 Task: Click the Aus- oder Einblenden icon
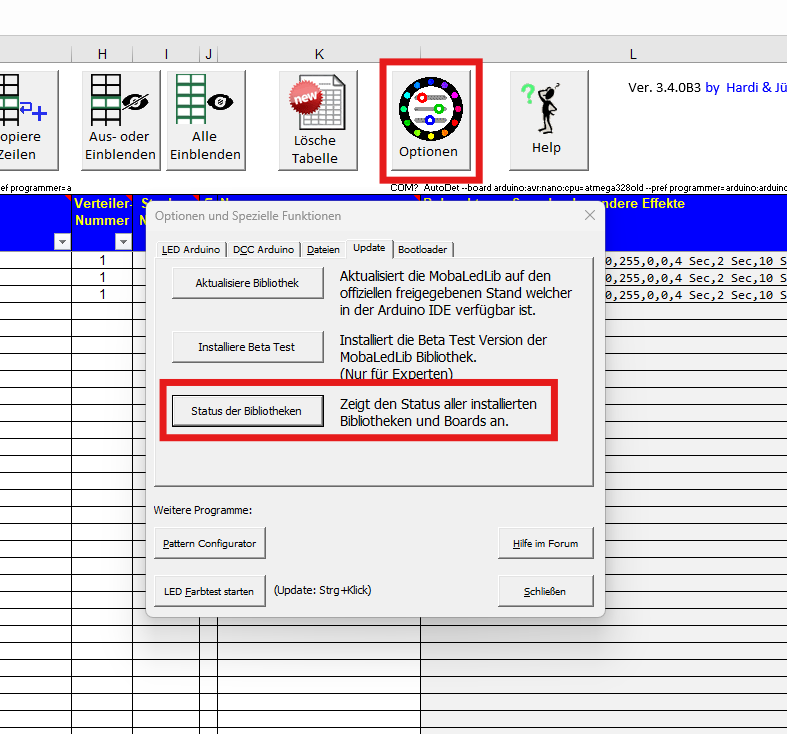(120, 118)
